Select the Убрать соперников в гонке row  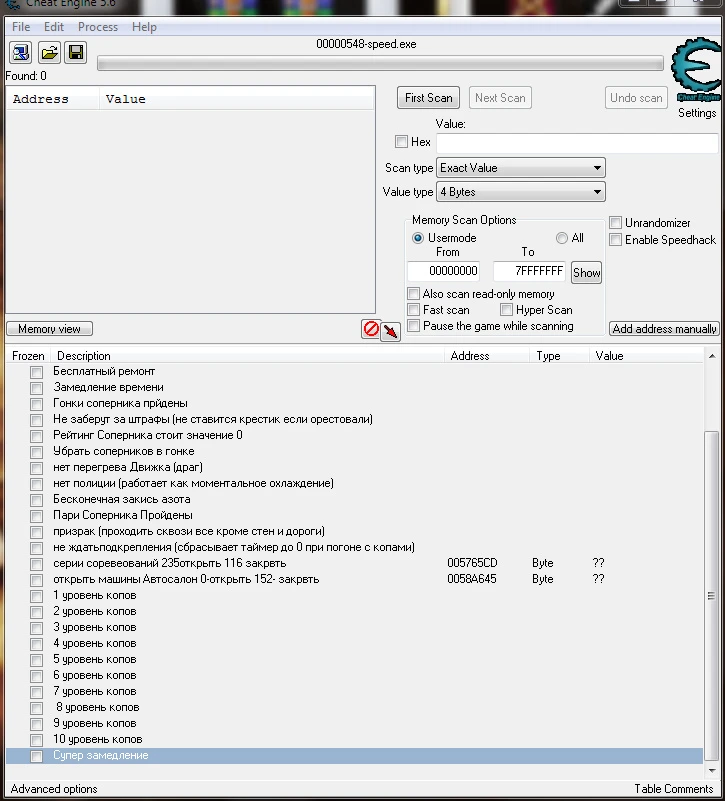[355, 452]
